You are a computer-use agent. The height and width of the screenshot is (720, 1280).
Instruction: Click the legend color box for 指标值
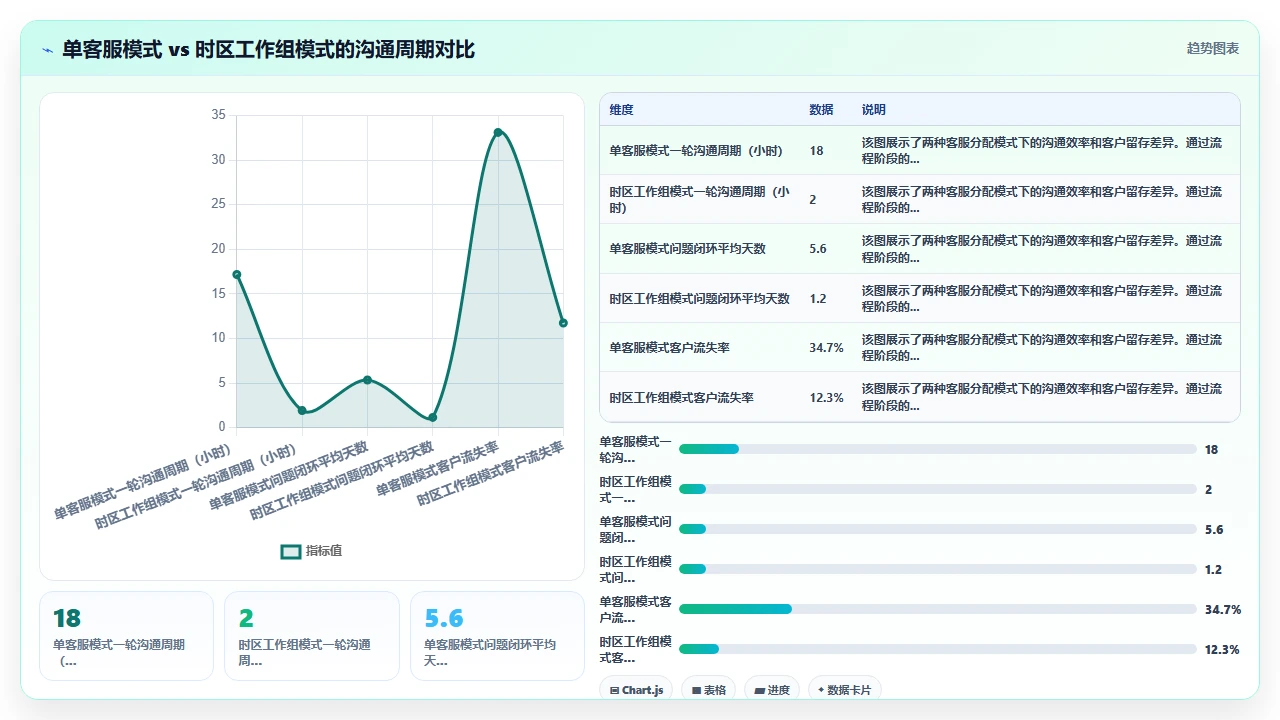point(291,551)
